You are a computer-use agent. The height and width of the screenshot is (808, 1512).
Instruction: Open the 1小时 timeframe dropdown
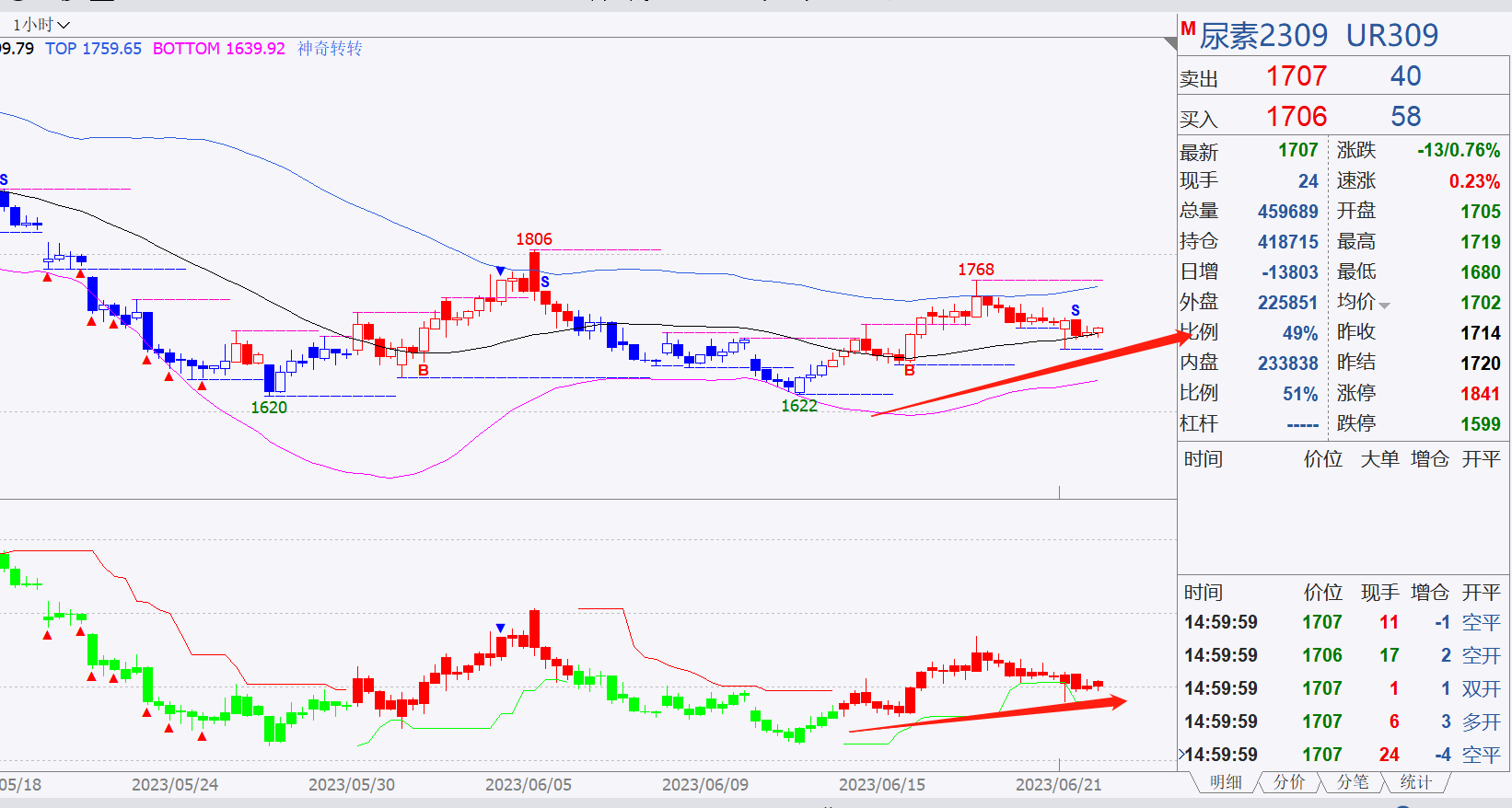(x=41, y=25)
